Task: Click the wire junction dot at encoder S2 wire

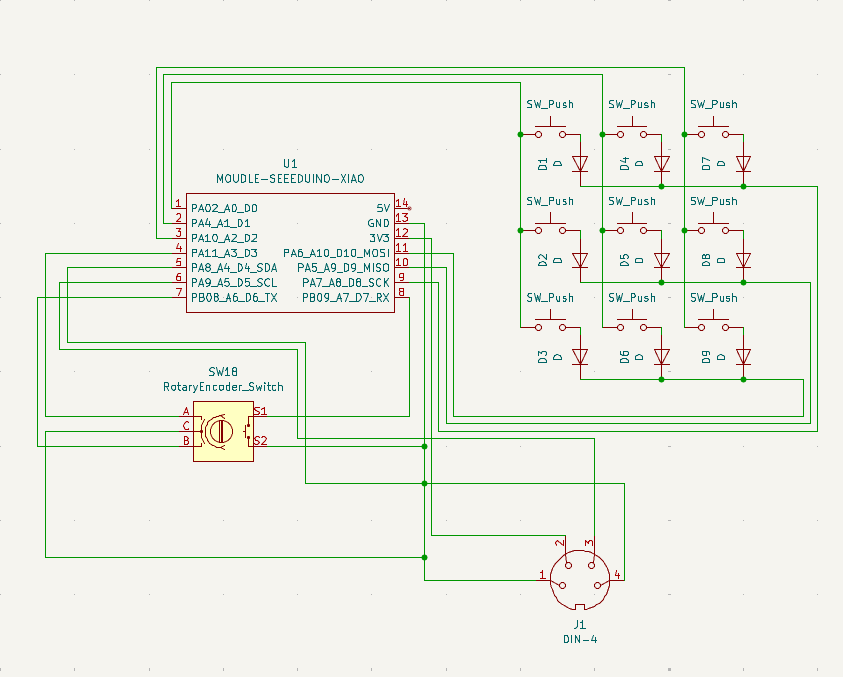Action: click(424, 446)
